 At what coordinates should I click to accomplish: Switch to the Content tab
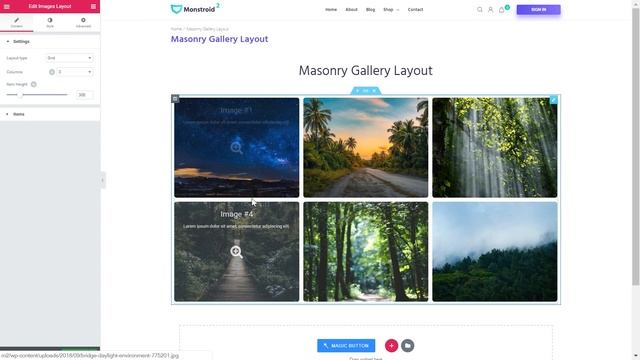pyautogui.click(x=17, y=22)
